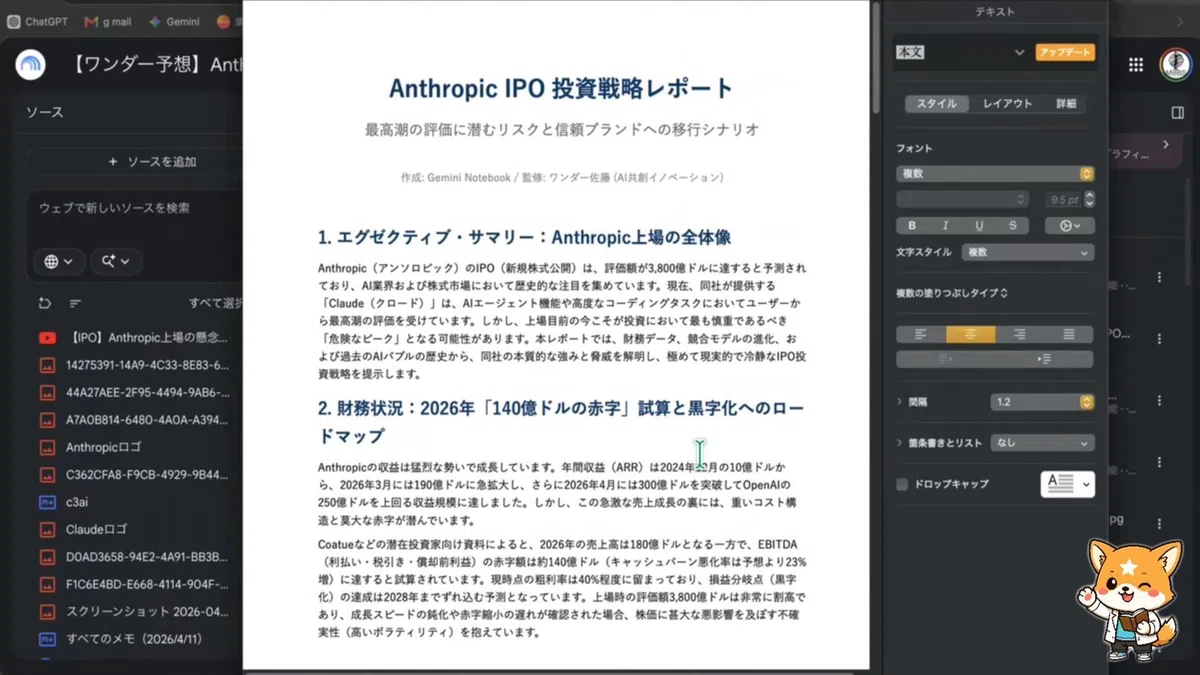Click the refresh icon above the source list

44,303
